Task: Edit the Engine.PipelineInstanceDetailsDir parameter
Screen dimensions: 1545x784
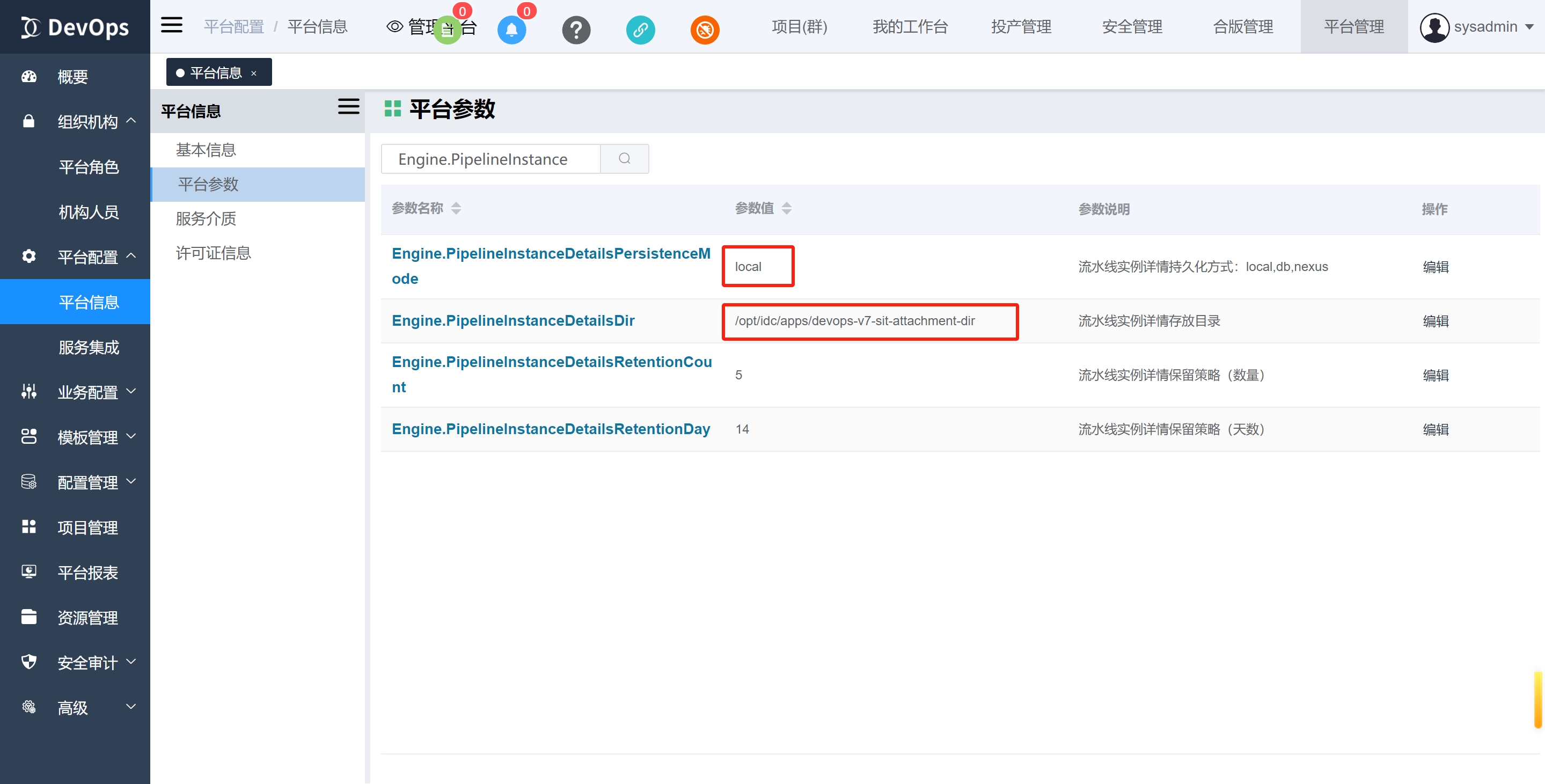Action: coord(1435,321)
